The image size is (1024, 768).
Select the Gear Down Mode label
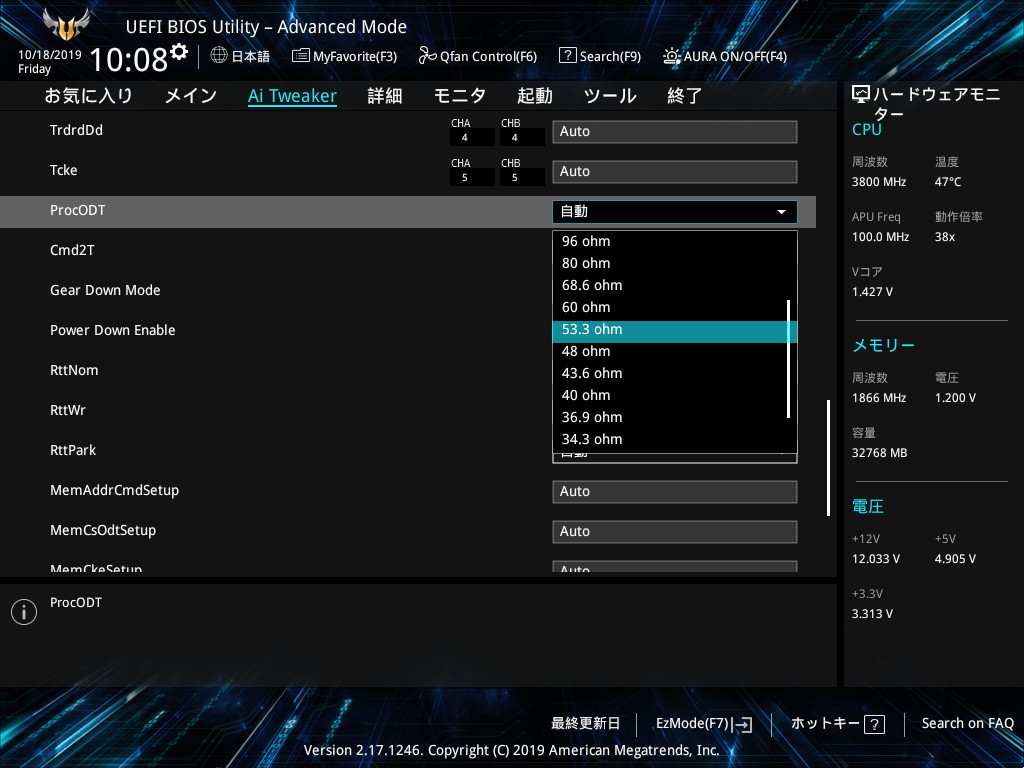(105, 290)
